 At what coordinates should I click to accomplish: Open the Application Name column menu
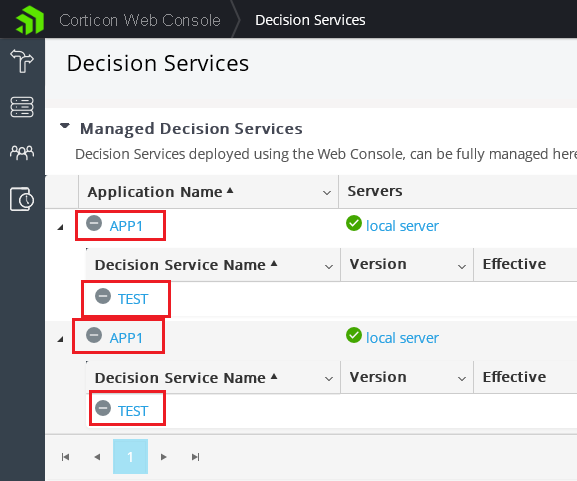pos(327,192)
